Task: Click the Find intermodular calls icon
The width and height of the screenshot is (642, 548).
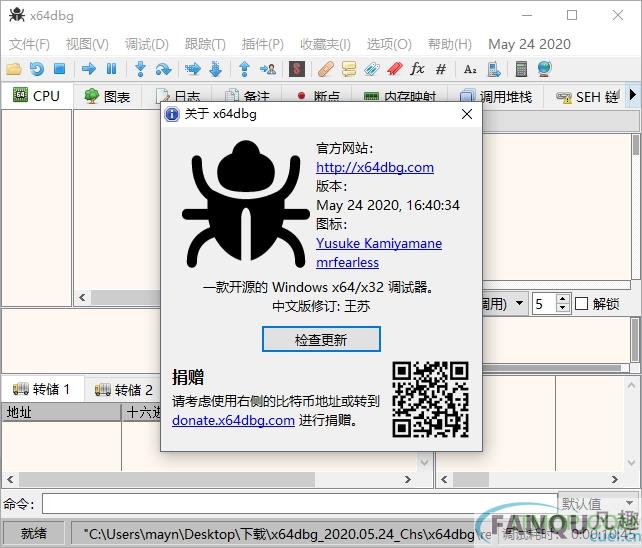Action: click(x=494, y=69)
